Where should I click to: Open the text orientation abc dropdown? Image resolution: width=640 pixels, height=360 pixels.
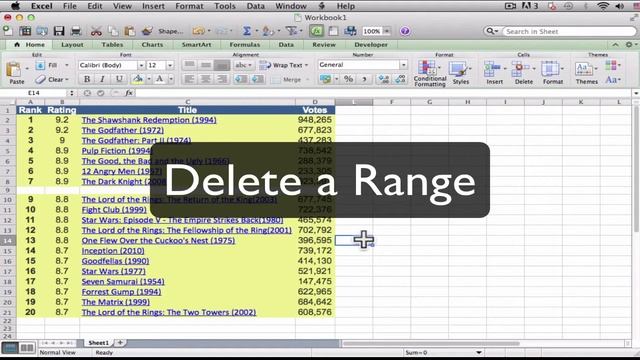pyautogui.click(x=243, y=65)
